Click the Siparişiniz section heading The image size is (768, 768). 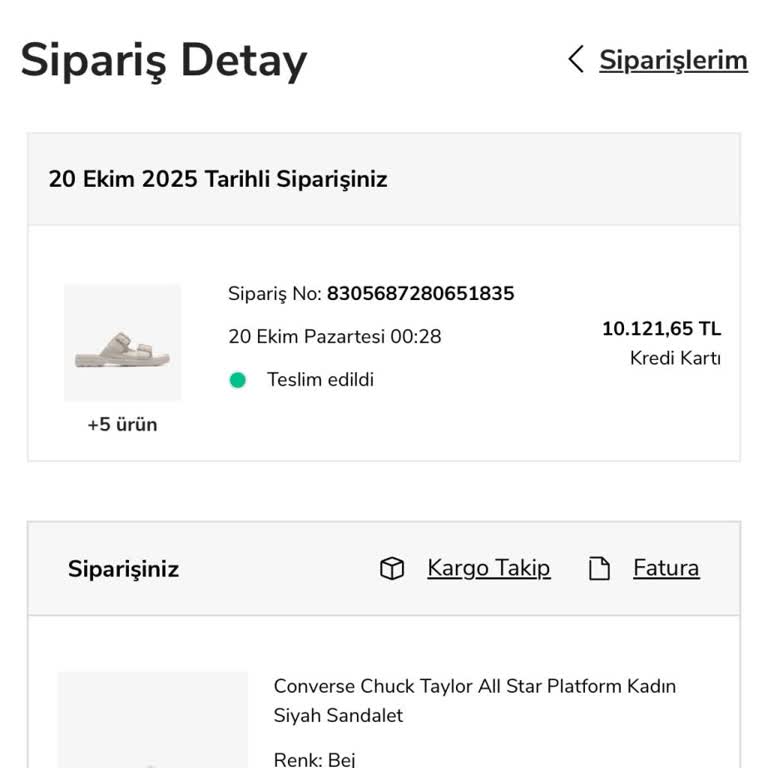[123, 569]
